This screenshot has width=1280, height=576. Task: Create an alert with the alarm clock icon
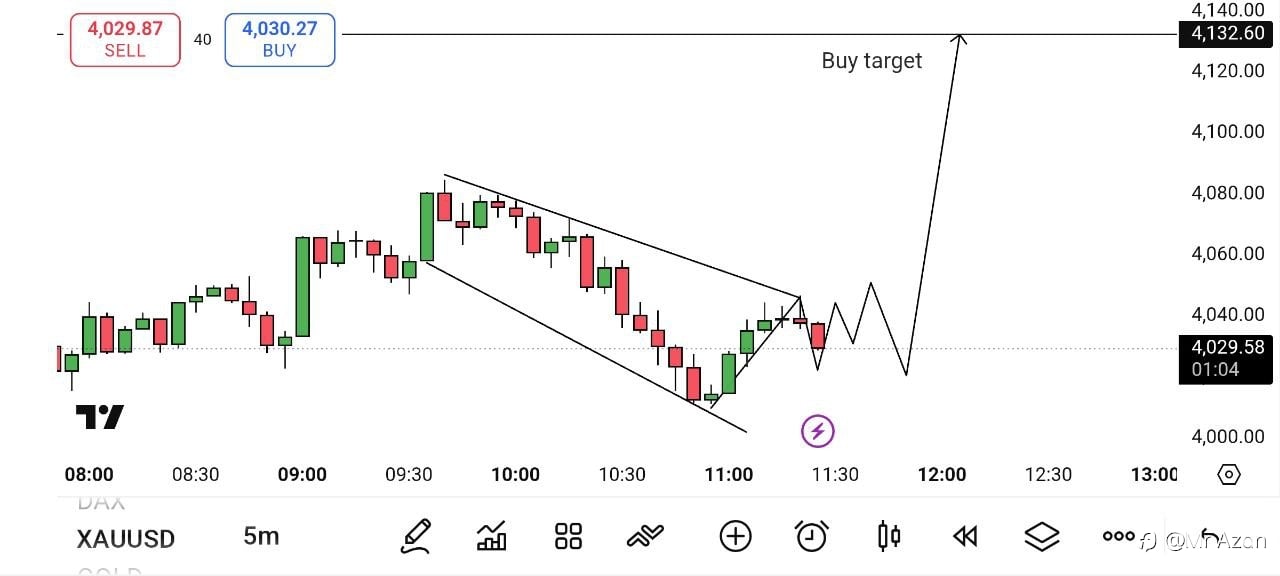click(811, 537)
